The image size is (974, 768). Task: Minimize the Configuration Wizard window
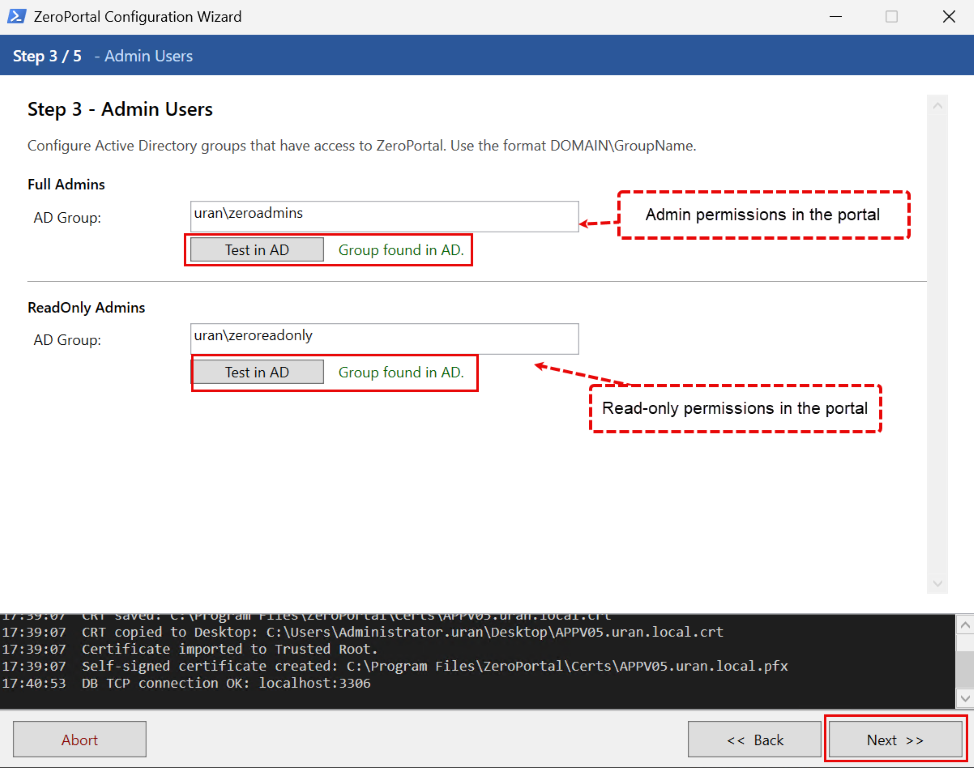click(x=835, y=17)
